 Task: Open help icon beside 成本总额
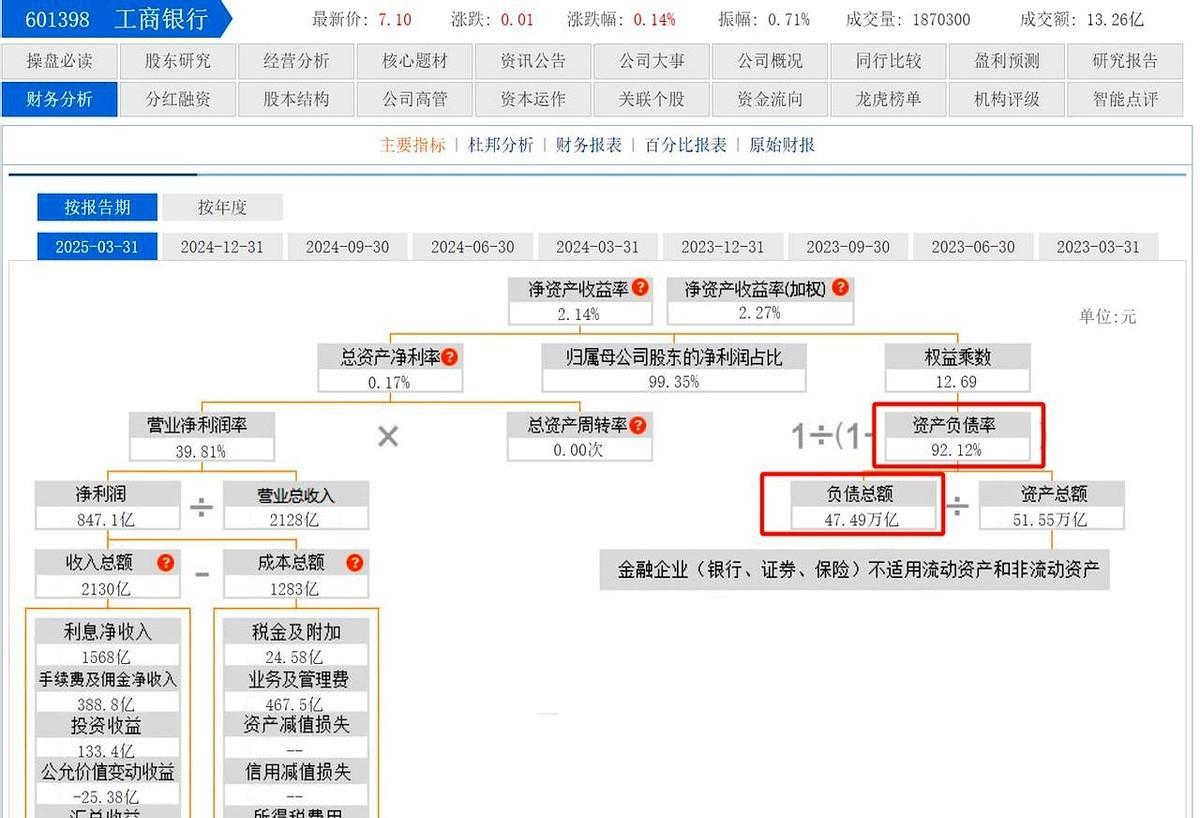(354, 563)
